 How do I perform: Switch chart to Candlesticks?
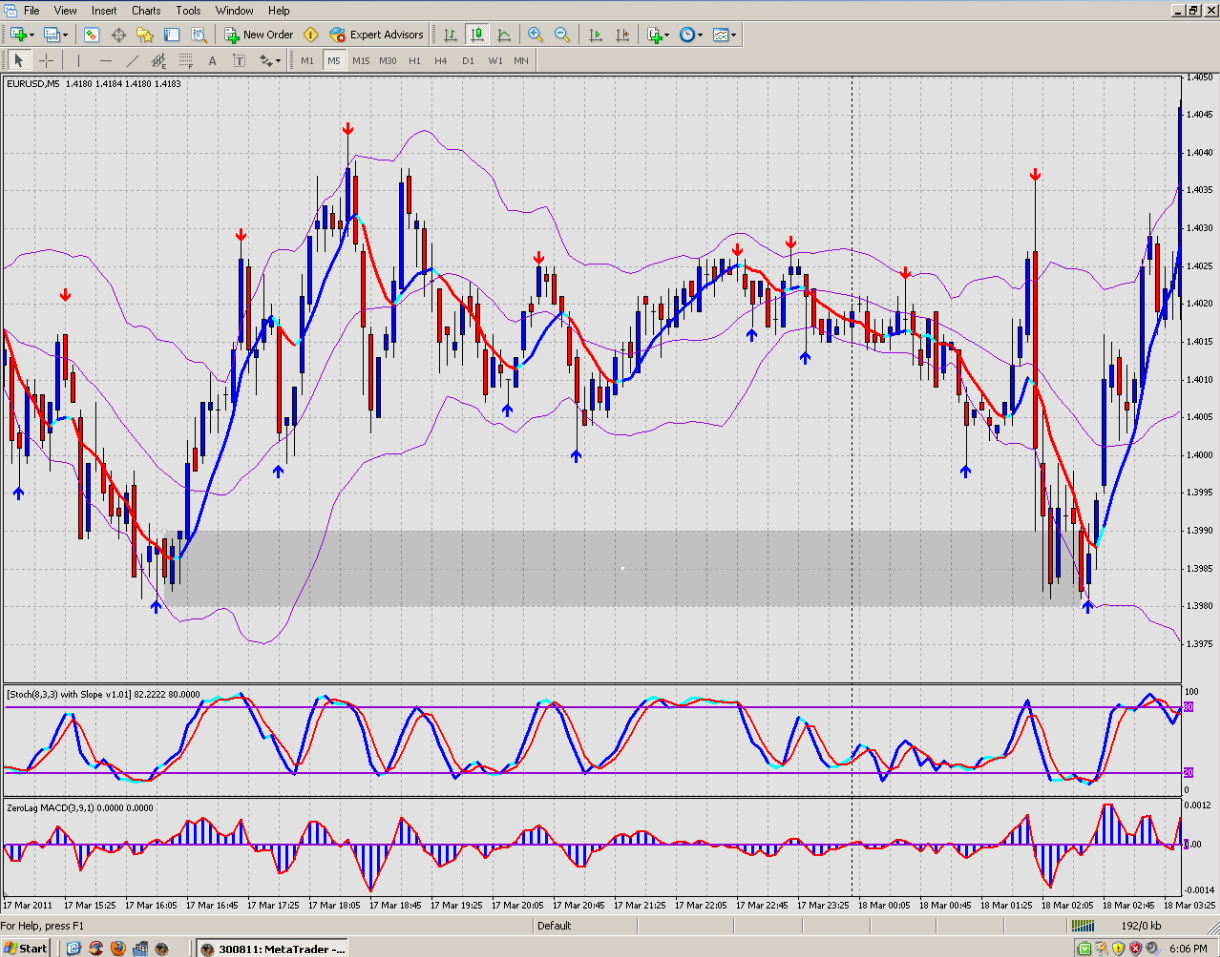[477, 34]
